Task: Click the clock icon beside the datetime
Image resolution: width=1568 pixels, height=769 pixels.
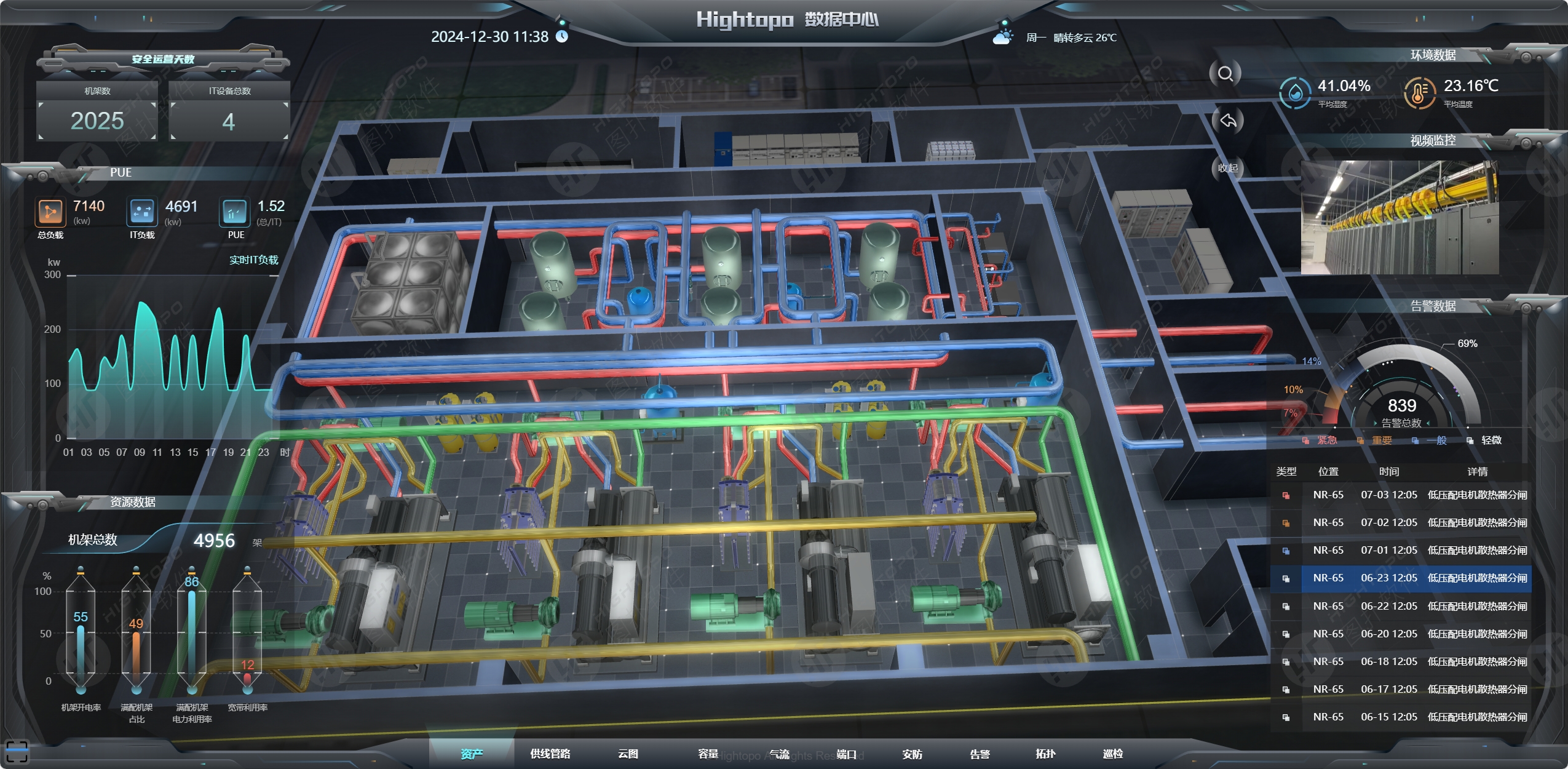Action: pos(562,36)
